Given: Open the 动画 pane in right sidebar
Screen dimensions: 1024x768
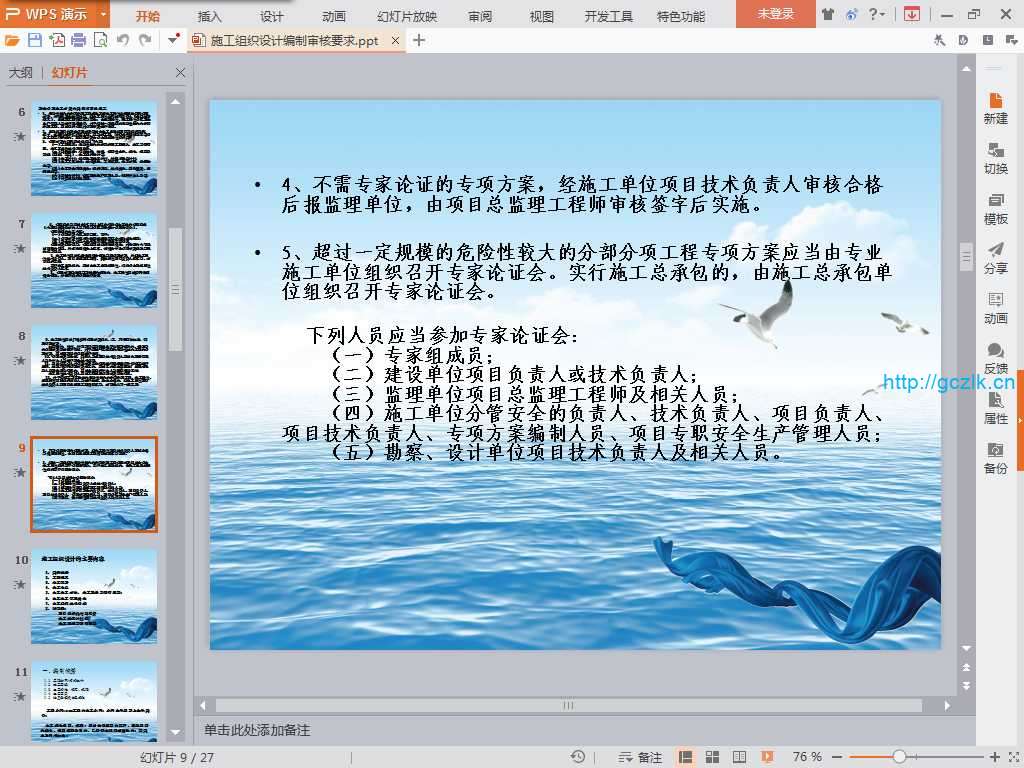Looking at the screenshot, I should pos(995,308).
